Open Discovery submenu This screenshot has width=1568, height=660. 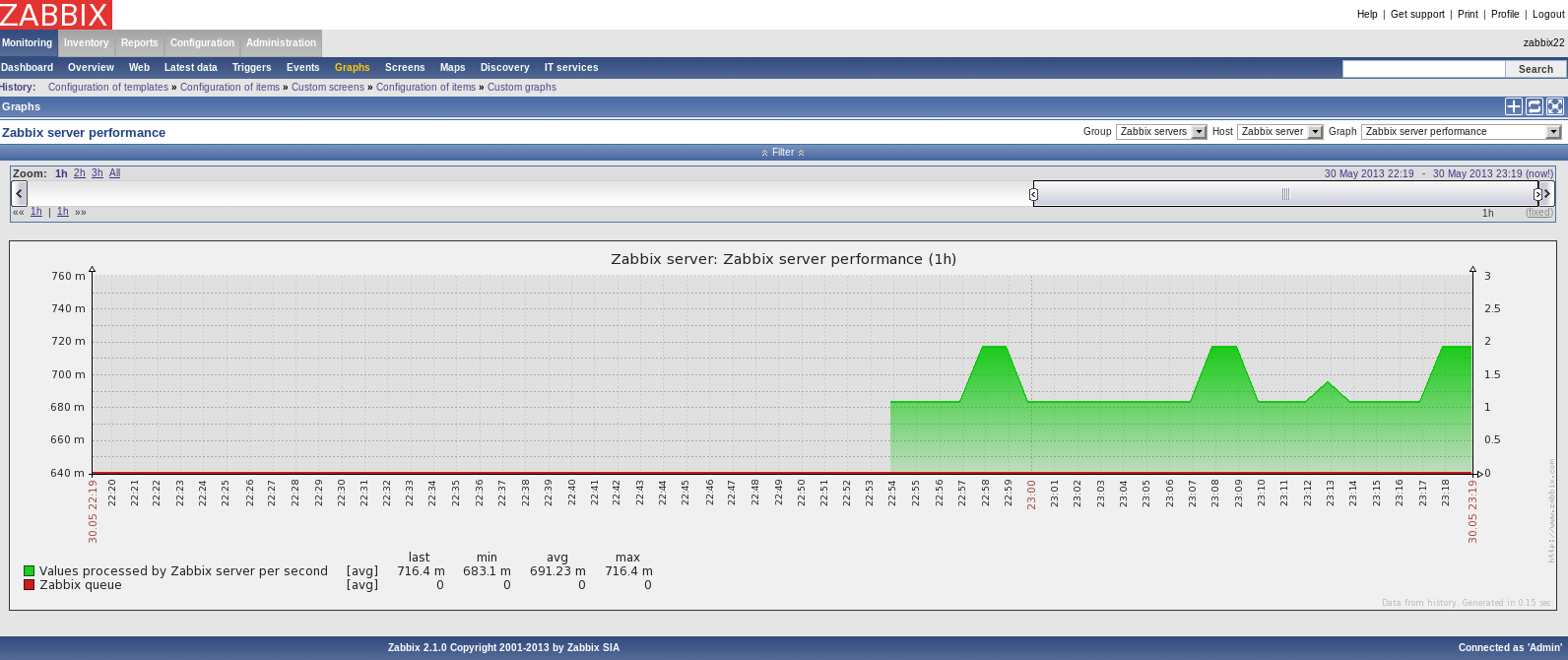point(504,68)
